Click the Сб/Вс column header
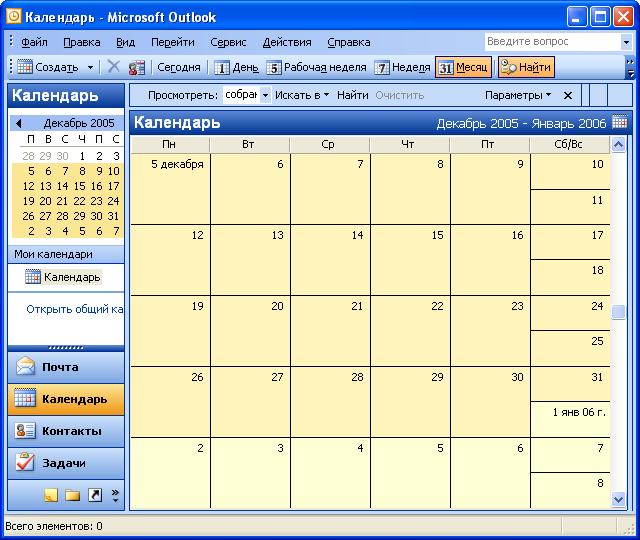This screenshot has height=540, width=640. point(569,144)
